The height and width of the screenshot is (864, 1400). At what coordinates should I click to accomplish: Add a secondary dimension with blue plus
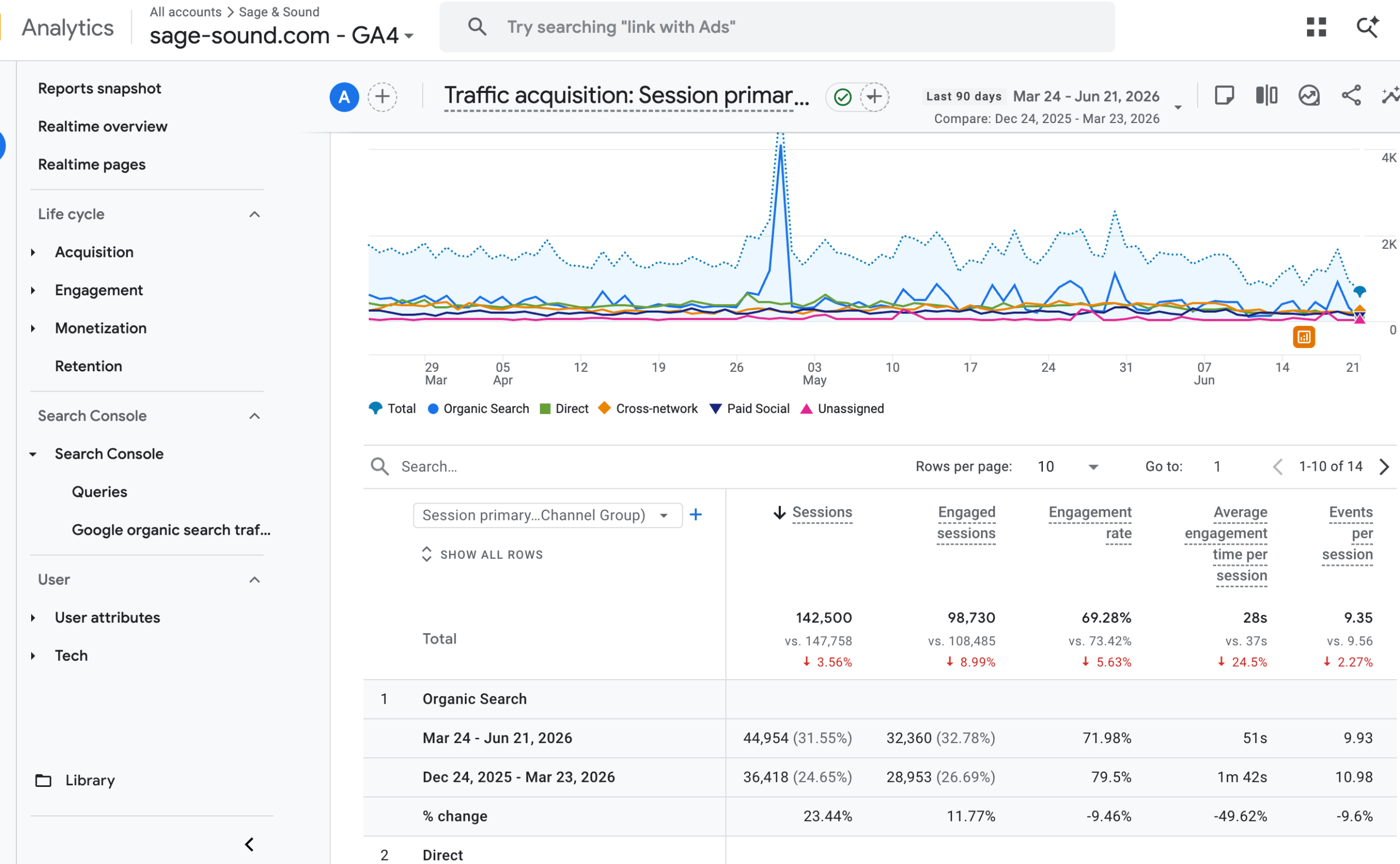tap(696, 515)
